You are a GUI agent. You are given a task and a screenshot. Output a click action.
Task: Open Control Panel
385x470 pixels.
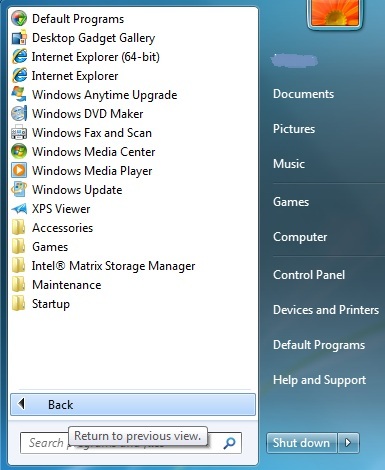[309, 275]
